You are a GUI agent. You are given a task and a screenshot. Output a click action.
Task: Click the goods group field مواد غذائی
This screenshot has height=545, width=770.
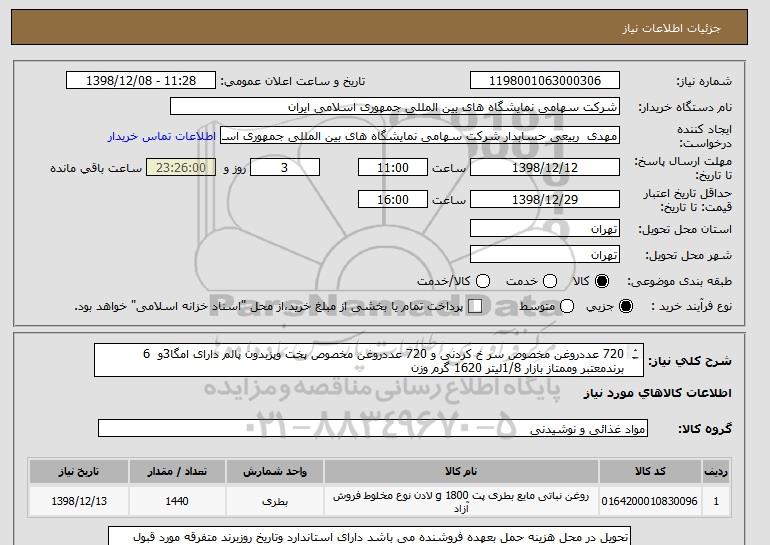pyautogui.click(x=373, y=428)
